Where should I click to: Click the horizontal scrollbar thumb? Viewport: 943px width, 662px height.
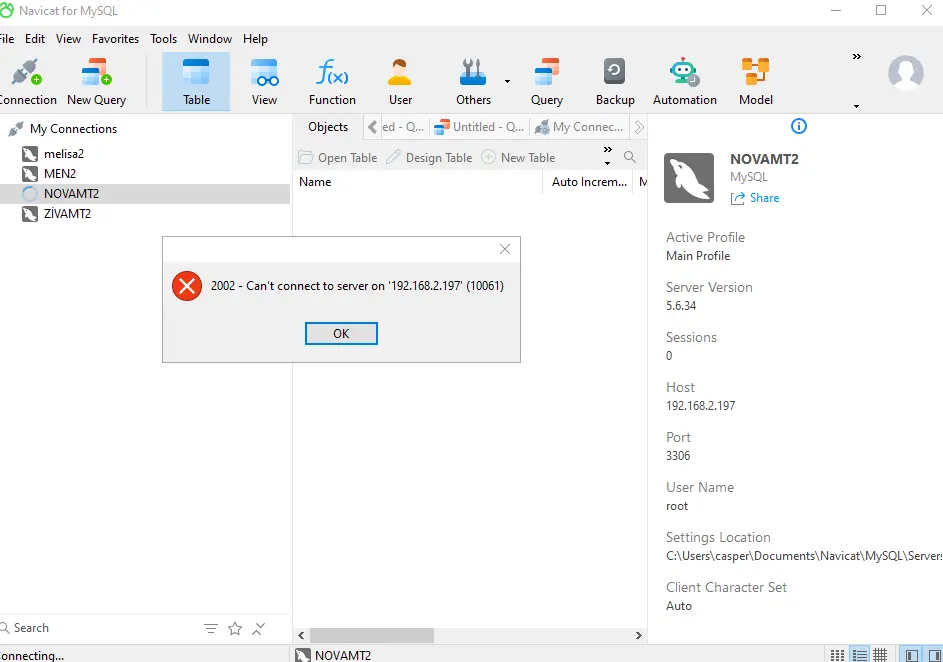372,636
